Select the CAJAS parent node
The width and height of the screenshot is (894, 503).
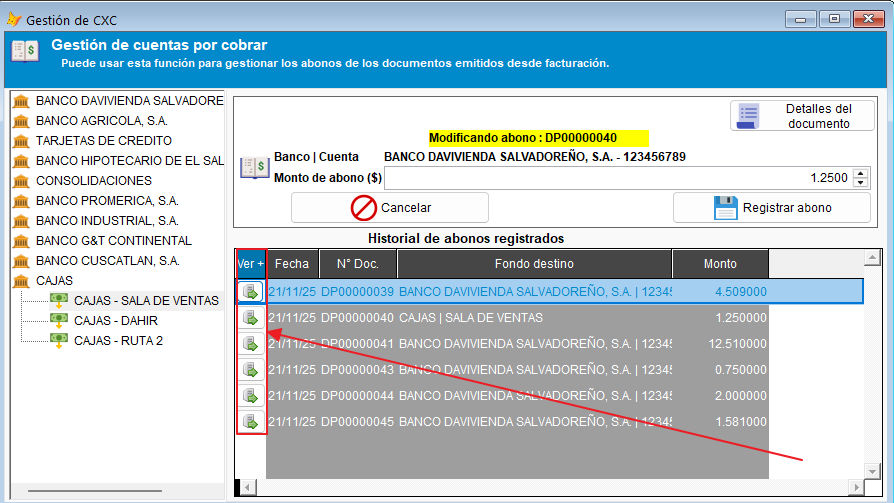pyautogui.click(x=54, y=281)
